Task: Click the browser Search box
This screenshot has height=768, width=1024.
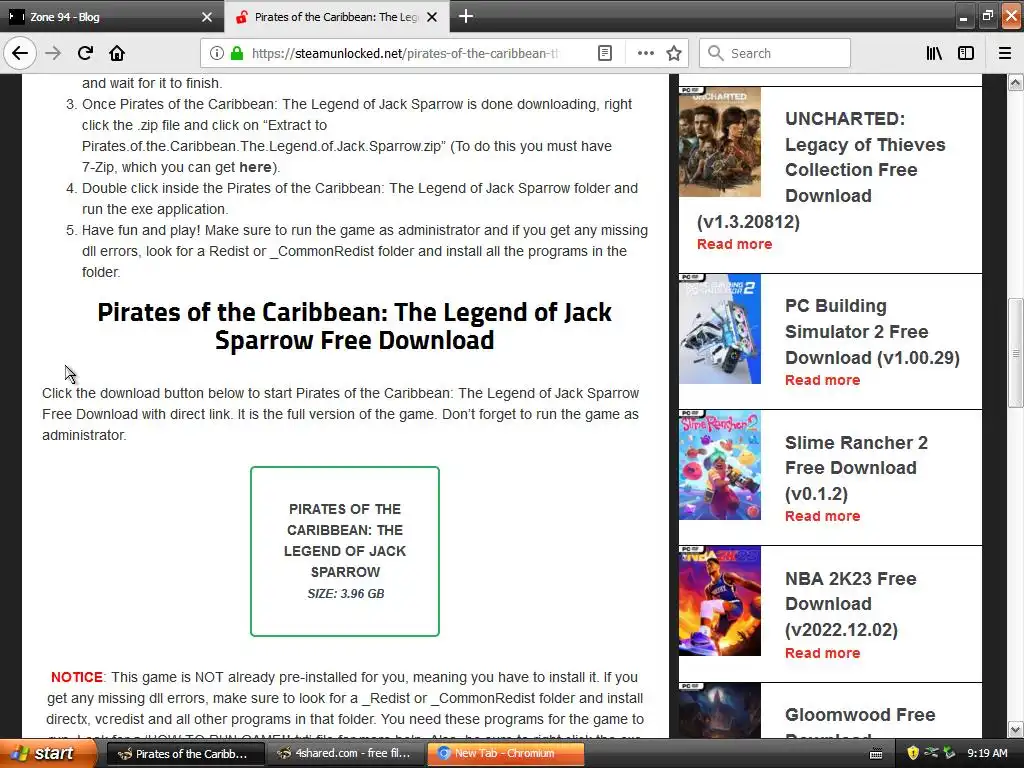Action: 775,53
